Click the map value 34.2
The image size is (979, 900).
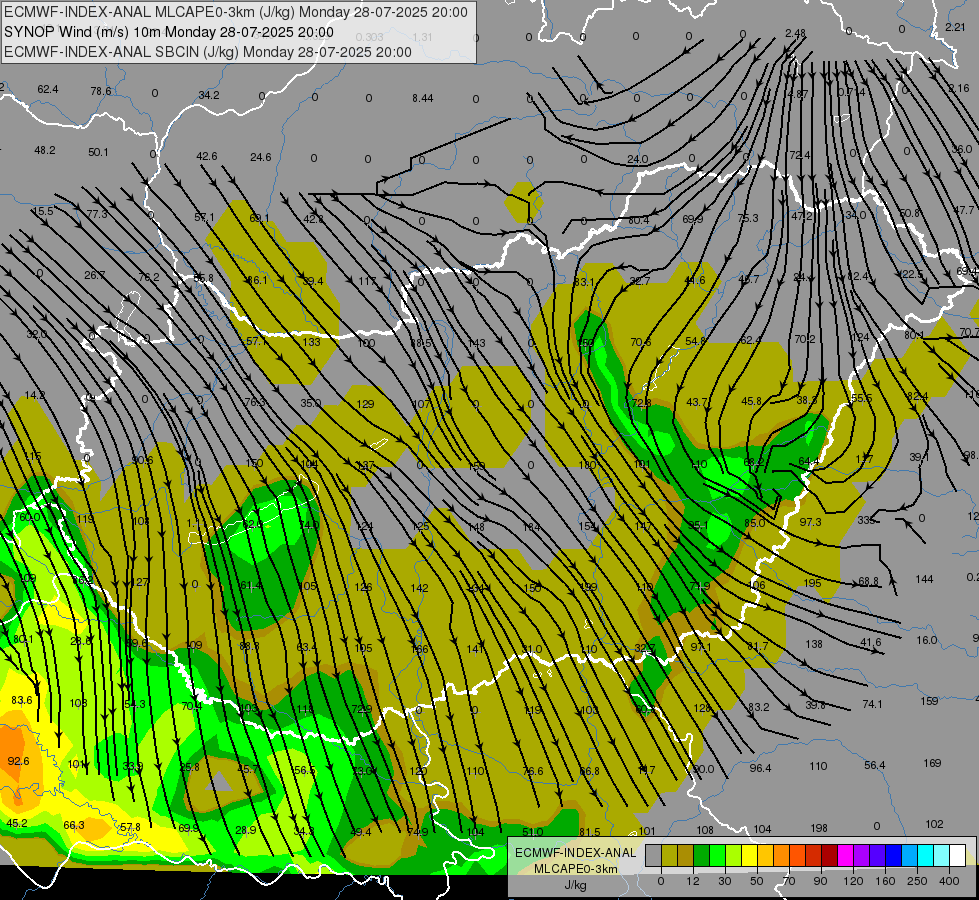click(209, 95)
